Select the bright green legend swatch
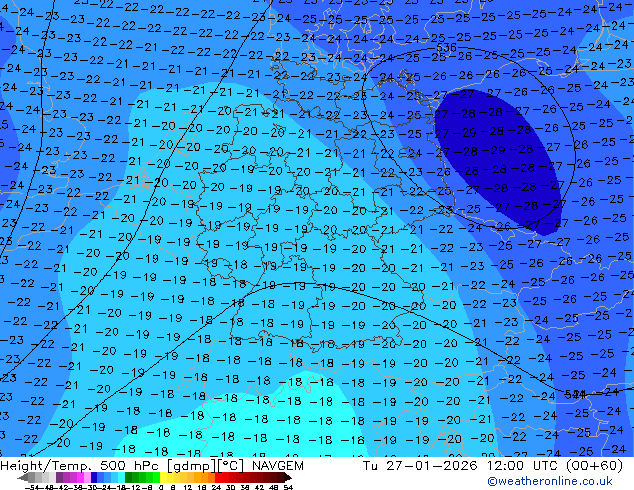 (x=156, y=477)
